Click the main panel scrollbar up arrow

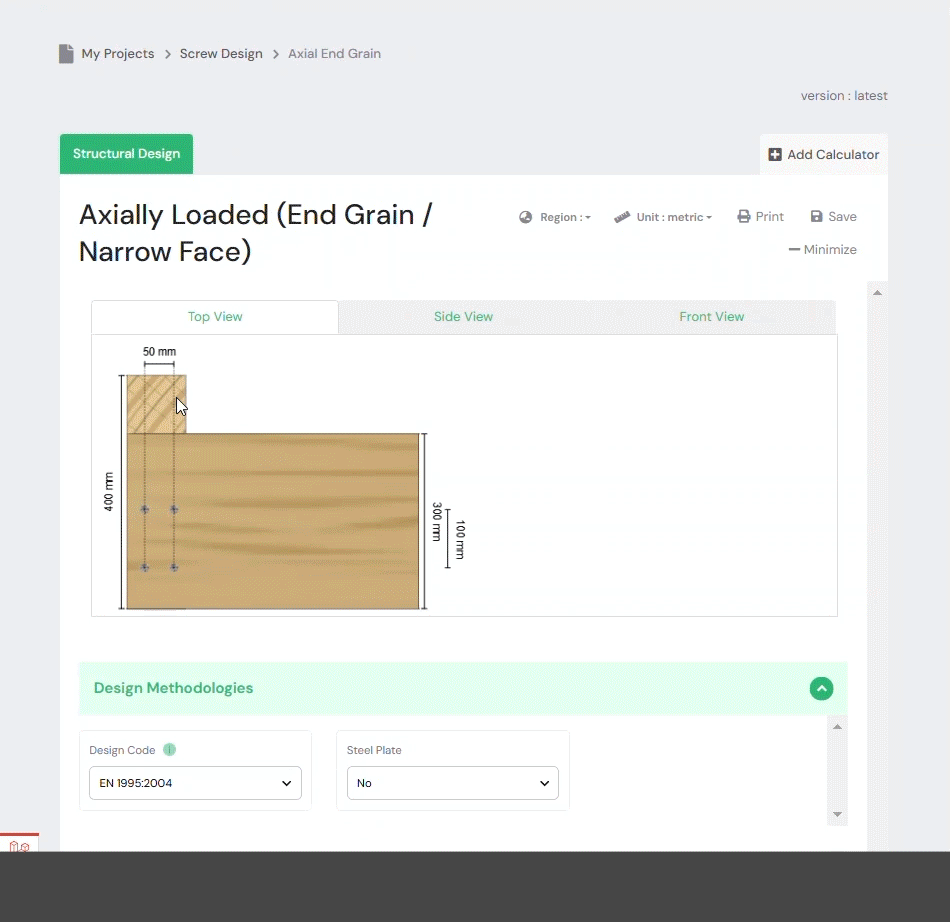click(x=877, y=293)
